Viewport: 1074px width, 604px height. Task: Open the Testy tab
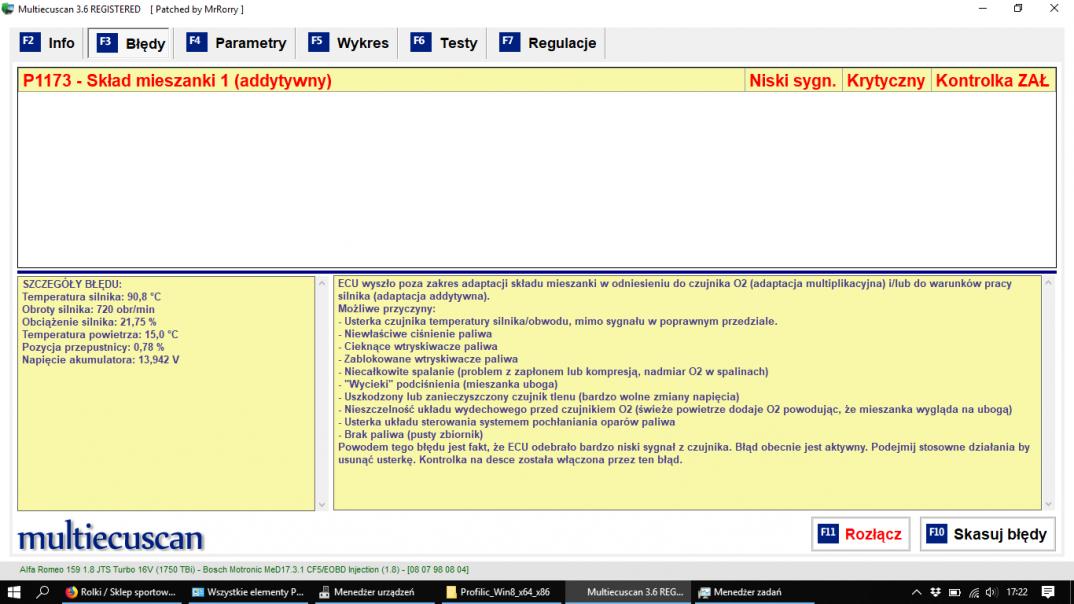[444, 43]
